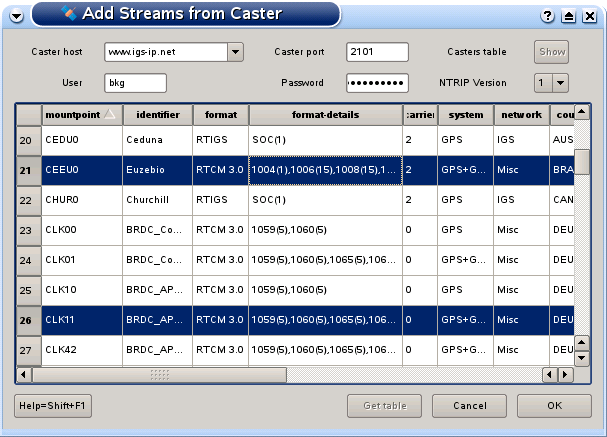Click the Password input field

coord(377,83)
